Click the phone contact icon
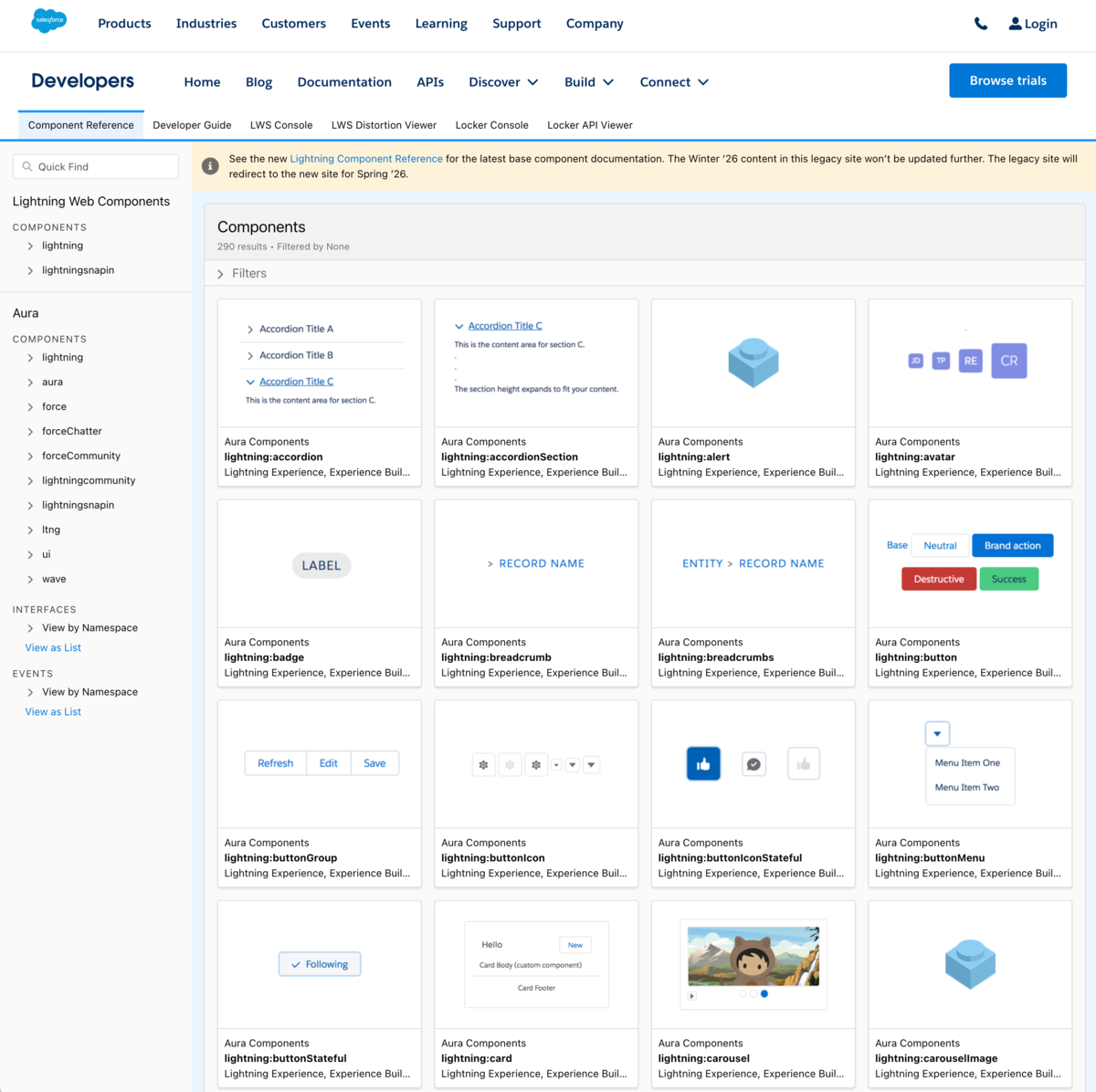Image resolution: width=1096 pixels, height=1092 pixels. 981,24
